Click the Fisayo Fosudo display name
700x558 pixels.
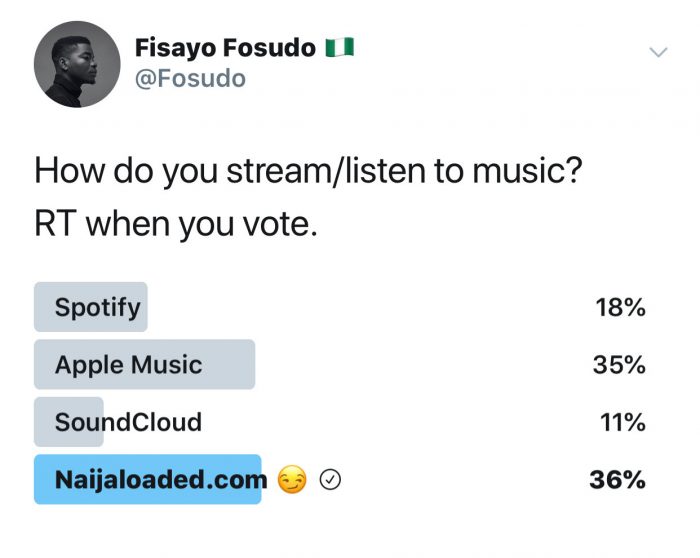click(x=225, y=48)
